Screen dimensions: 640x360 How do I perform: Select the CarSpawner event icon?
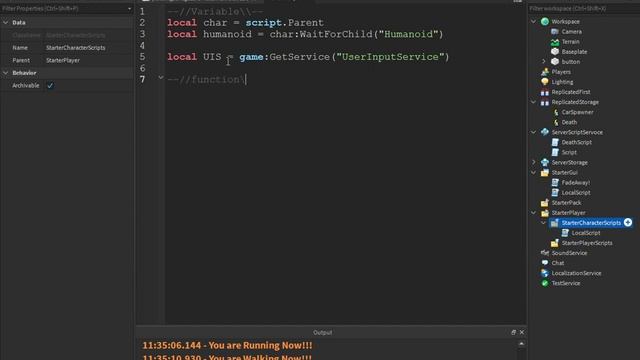point(555,112)
